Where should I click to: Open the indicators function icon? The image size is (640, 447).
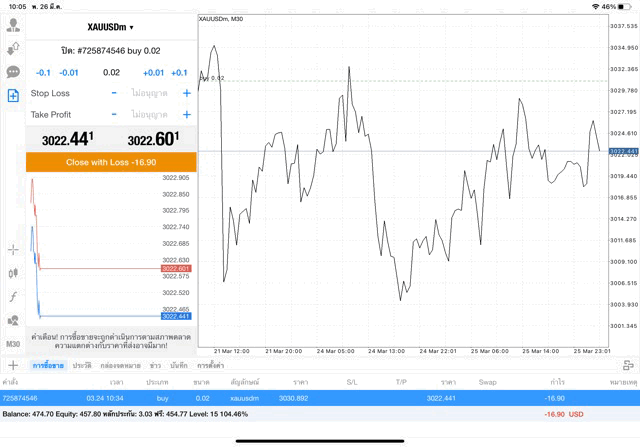click(x=13, y=297)
